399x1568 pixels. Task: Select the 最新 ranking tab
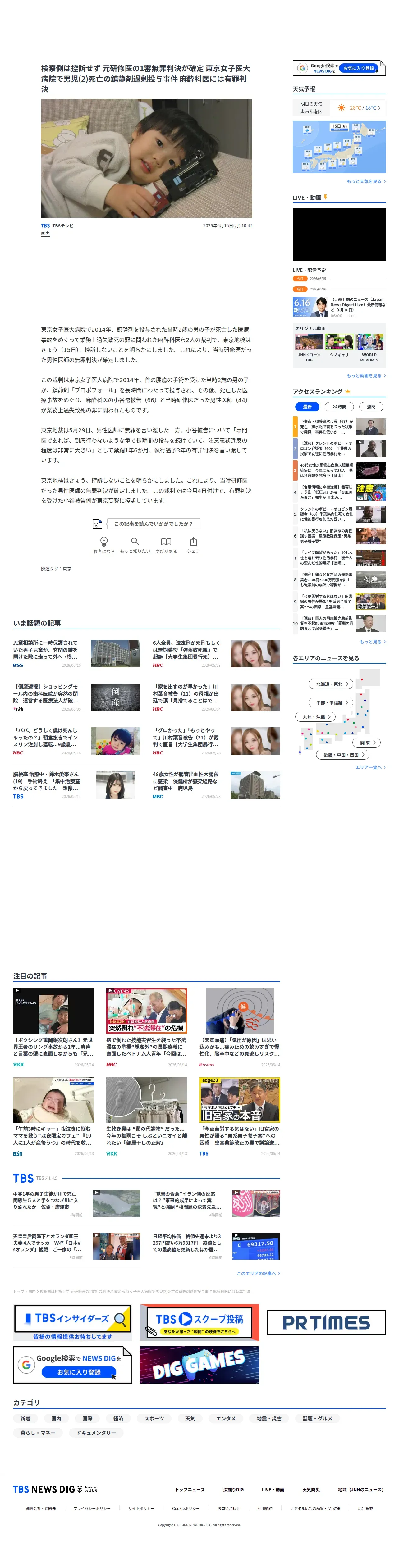tap(307, 407)
